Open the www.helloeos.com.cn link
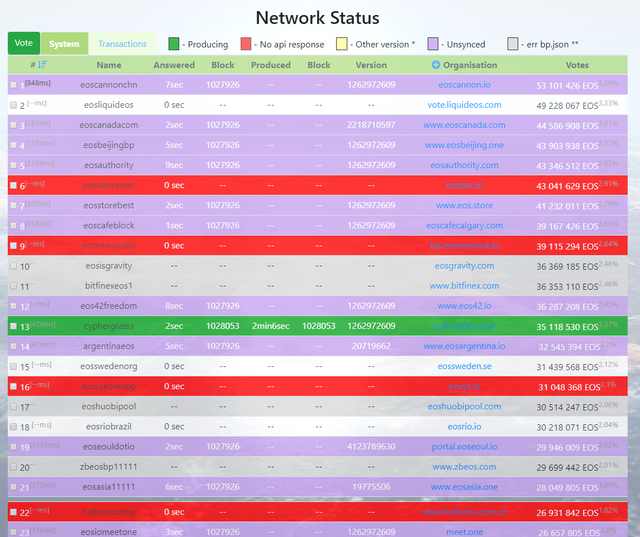This screenshot has height=537, width=640. coord(464,512)
